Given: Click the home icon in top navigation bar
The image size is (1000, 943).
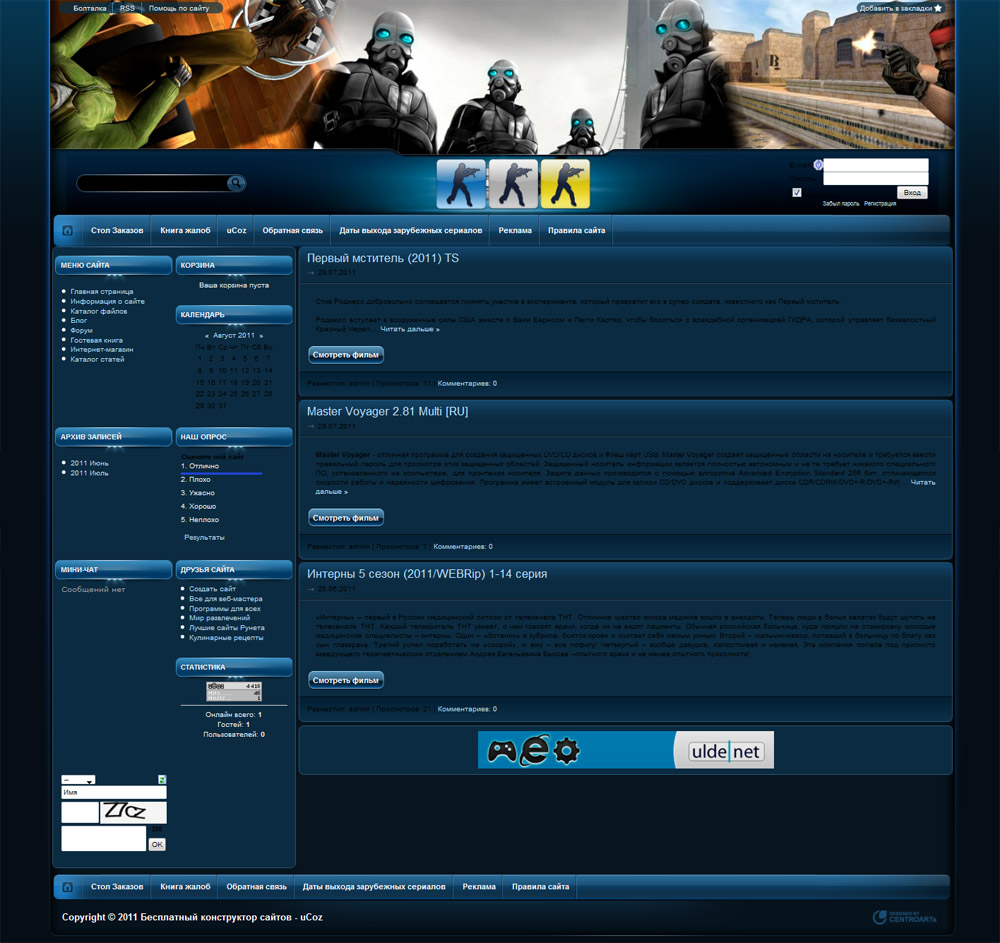Looking at the screenshot, I should [x=68, y=231].
